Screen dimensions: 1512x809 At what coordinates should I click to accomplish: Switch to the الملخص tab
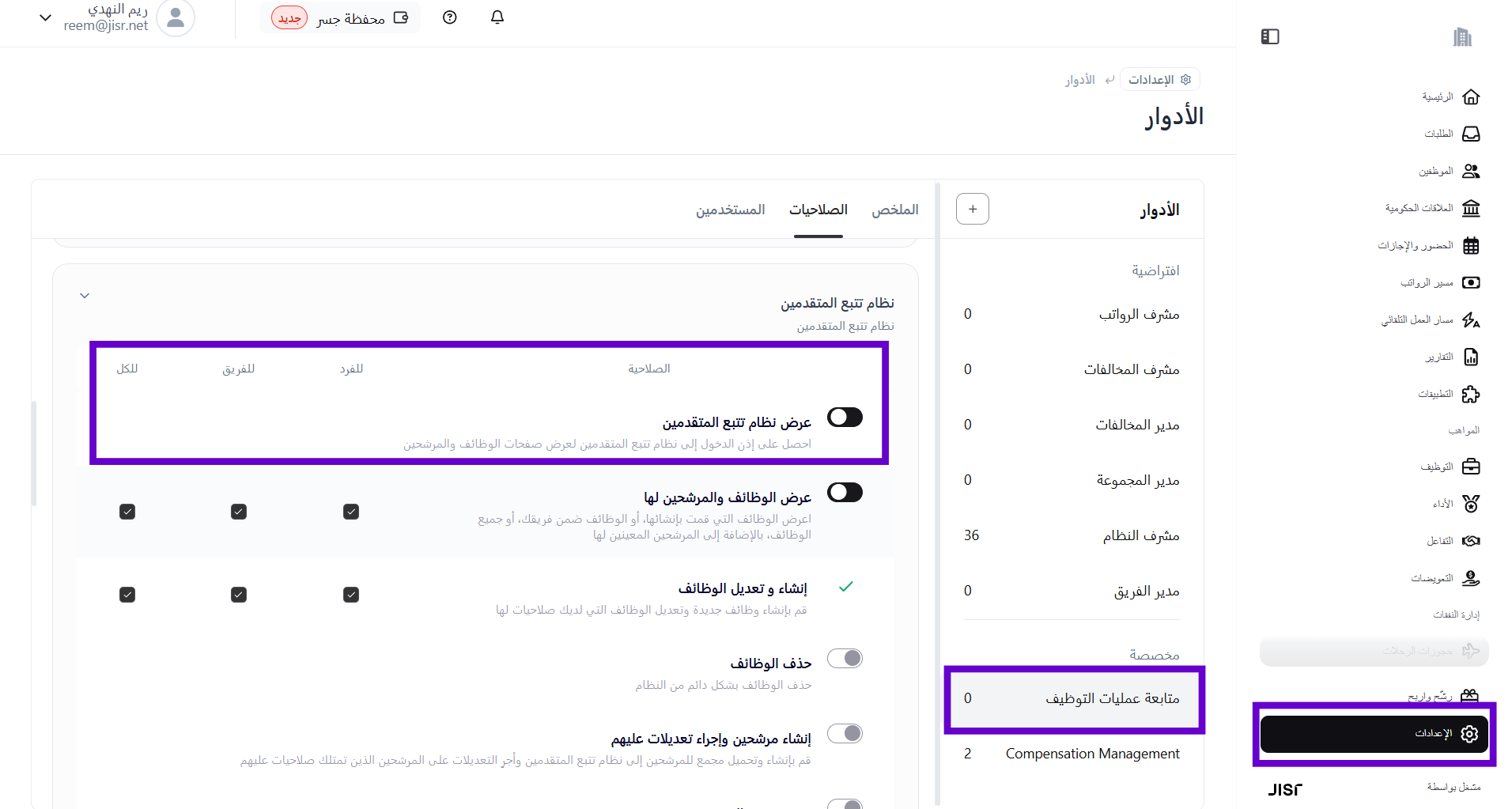(894, 210)
